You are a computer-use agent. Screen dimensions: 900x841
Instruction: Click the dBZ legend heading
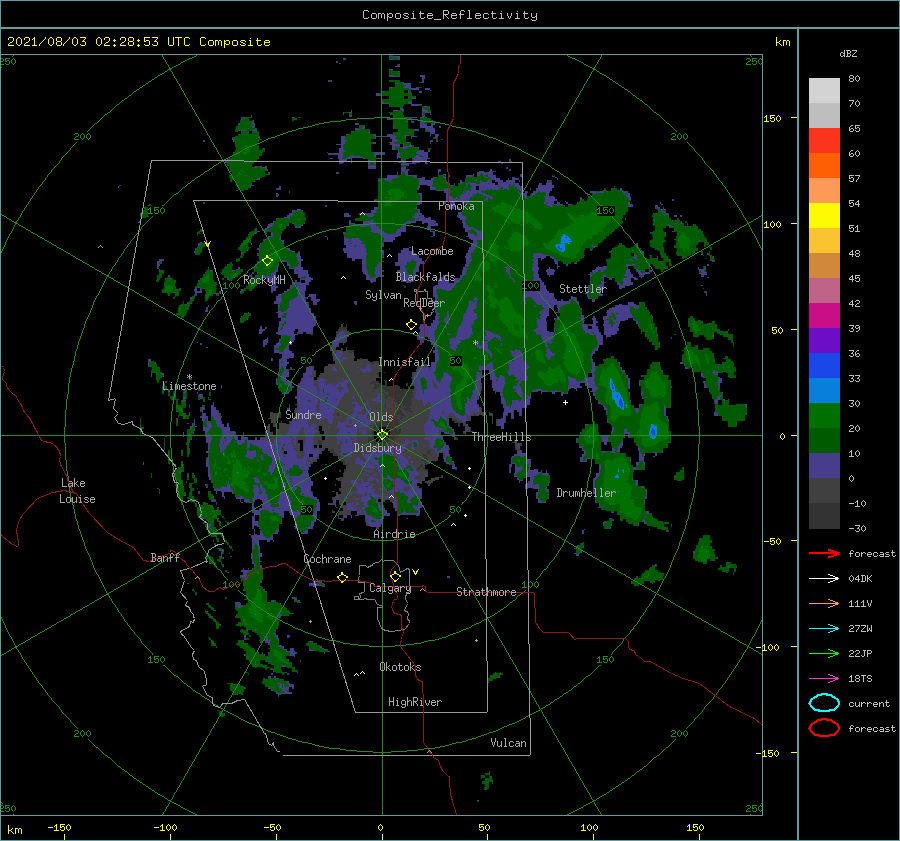848,53
